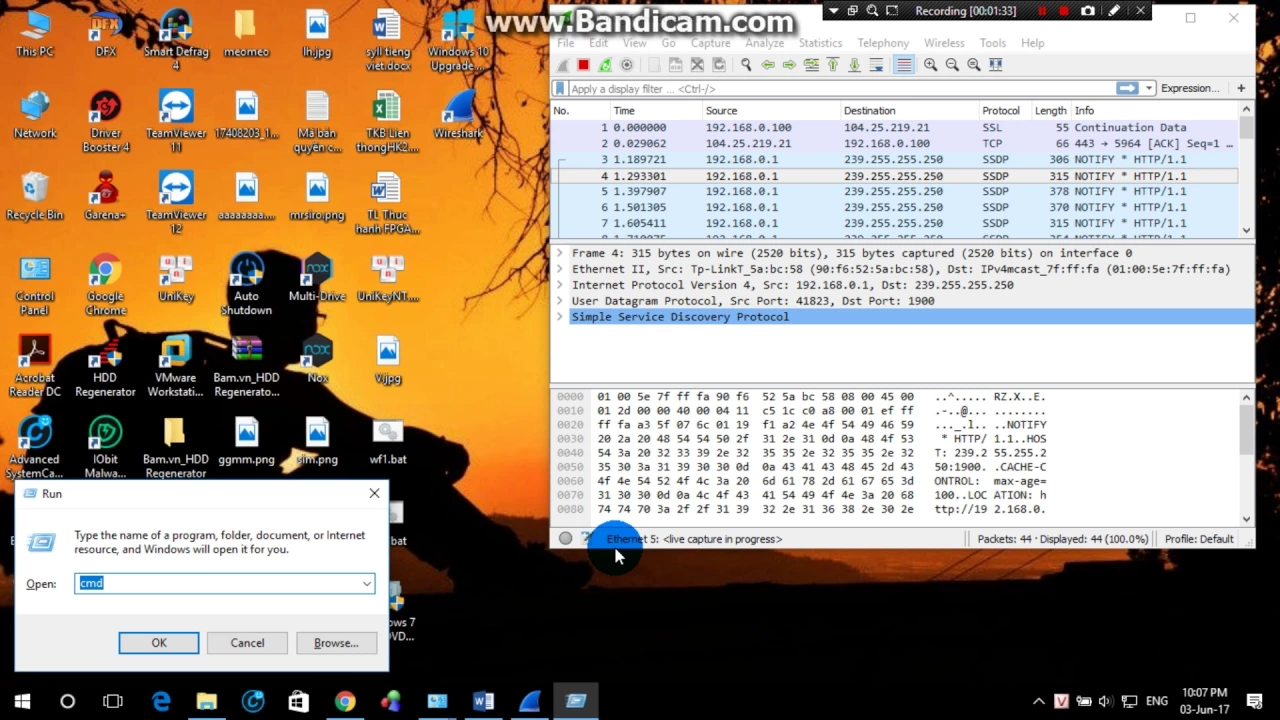Click the hex dump pane scrollbar
Image resolution: width=1280 pixels, height=720 pixels.
pos(1246,458)
